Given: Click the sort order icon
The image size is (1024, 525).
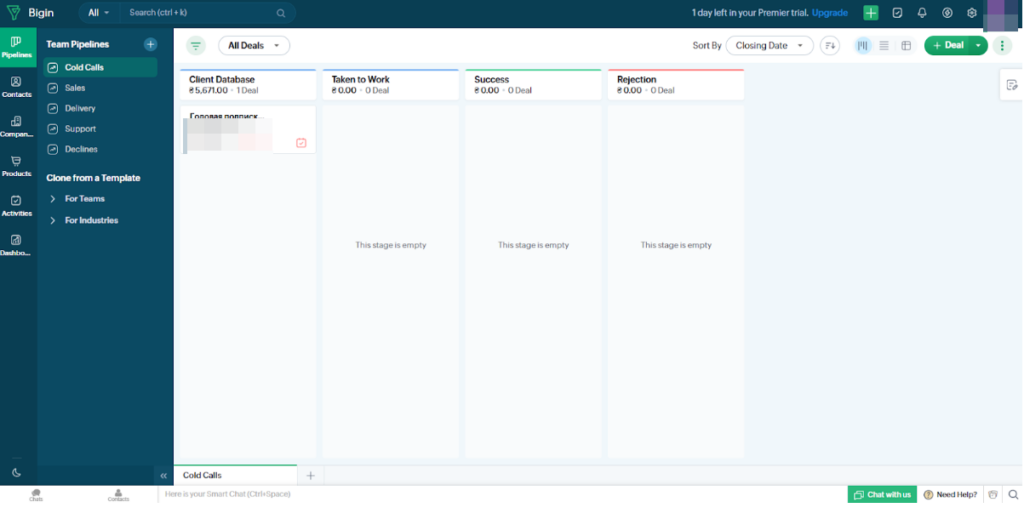Looking at the screenshot, I should [x=829, y=45].
